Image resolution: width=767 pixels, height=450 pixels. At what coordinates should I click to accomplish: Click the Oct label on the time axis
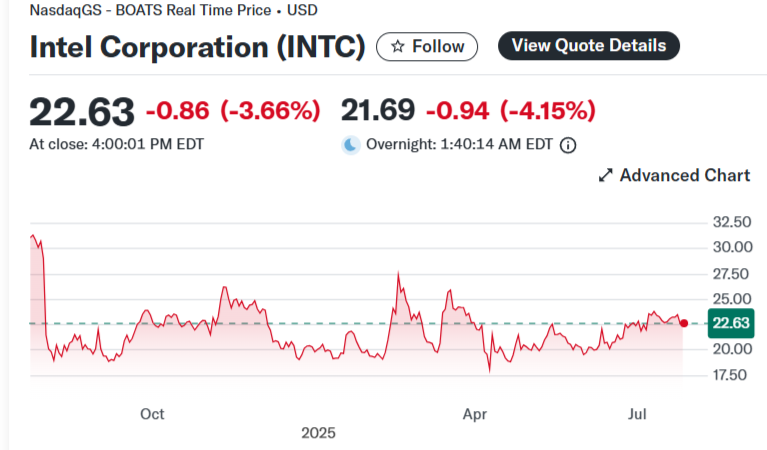pos(152,413)
